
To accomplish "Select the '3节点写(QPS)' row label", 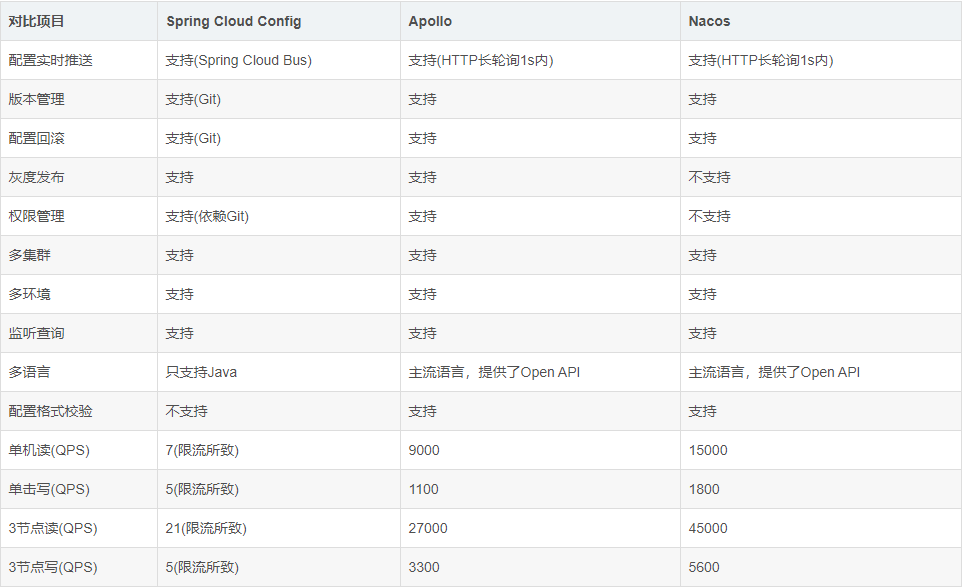I will coord(53,567).
